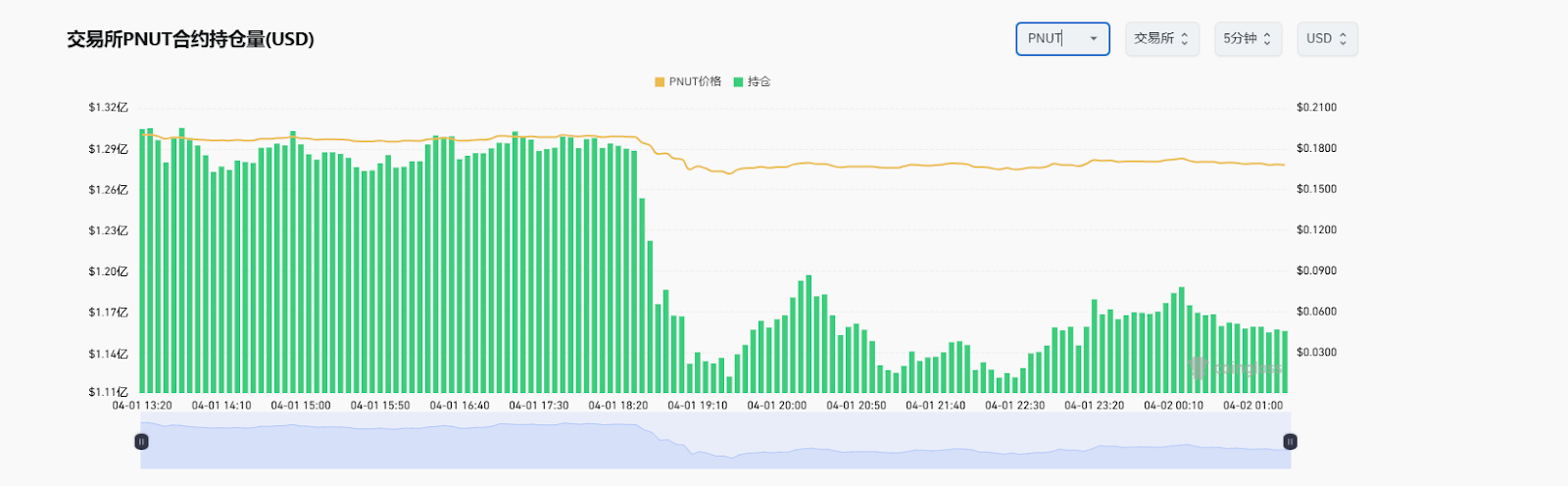
Task: Click the green 持仓 legend swatch
Action: click(x=738, y=82)
